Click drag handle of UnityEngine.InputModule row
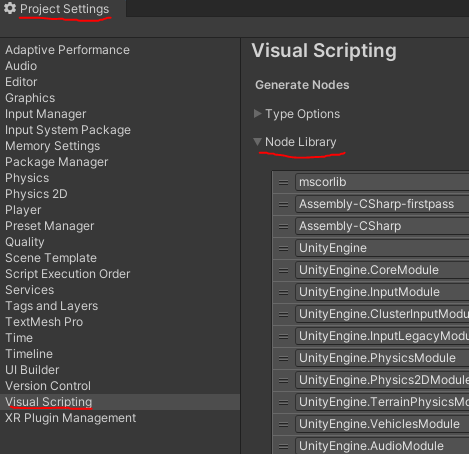Viewport: 469px width, 454px height. pyautogui.click(x=283, y=292)
